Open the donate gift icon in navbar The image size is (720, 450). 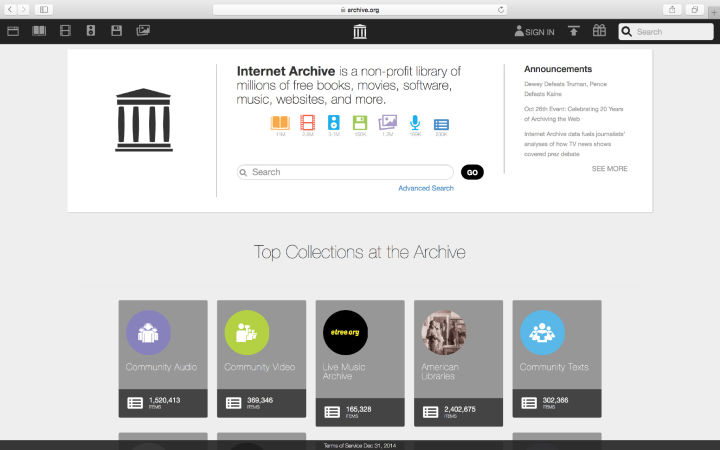(599, 31)
